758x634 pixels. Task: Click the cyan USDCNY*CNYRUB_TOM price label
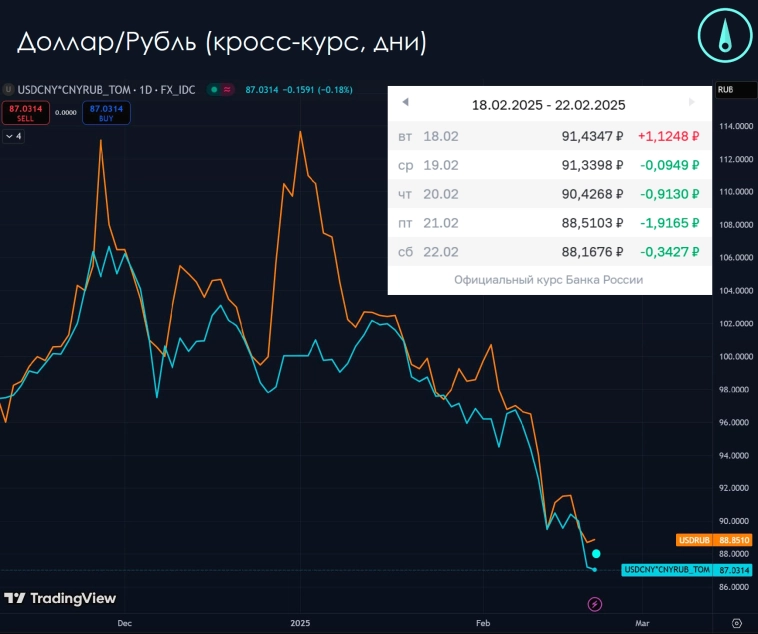click(x=686, y=570)
